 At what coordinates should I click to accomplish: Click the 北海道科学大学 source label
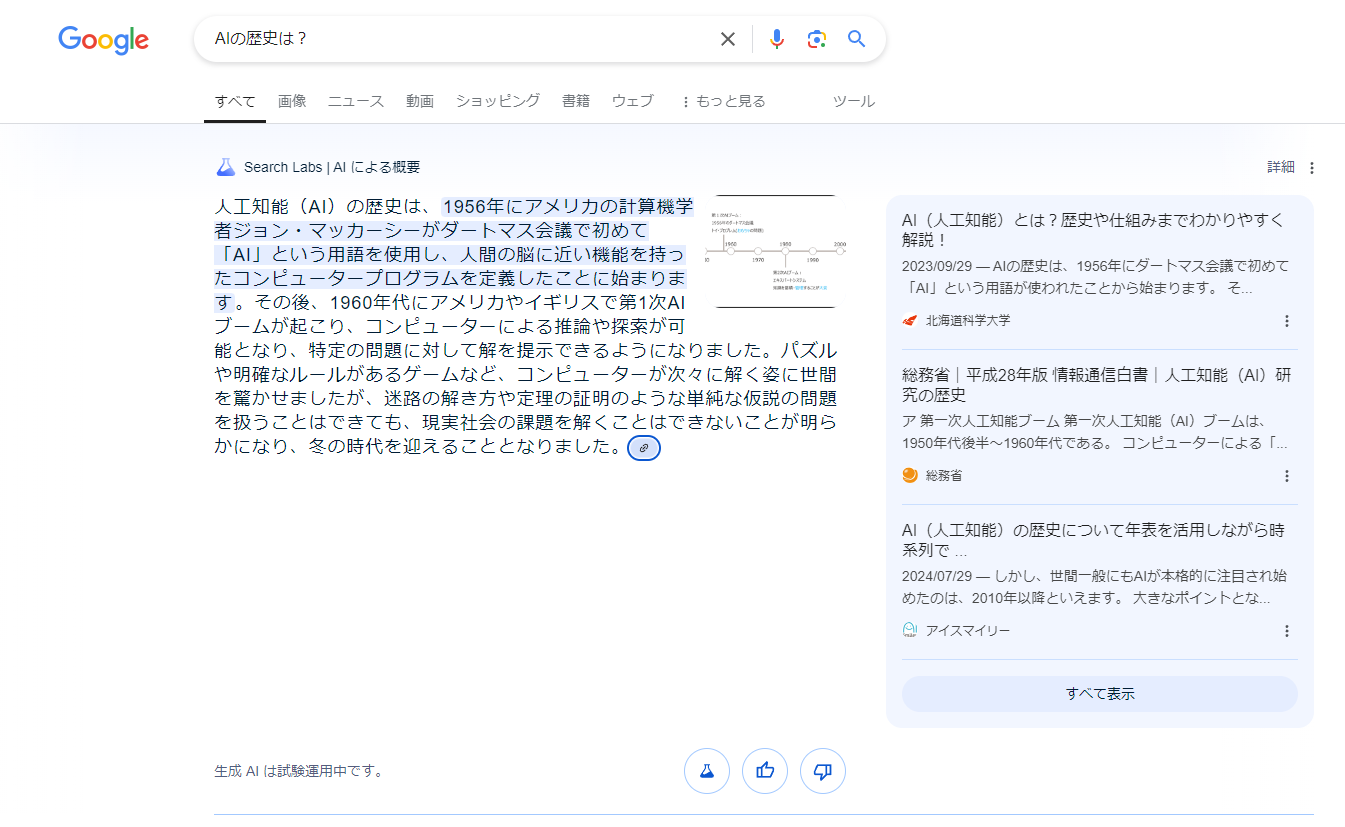[x=968, y=321]
